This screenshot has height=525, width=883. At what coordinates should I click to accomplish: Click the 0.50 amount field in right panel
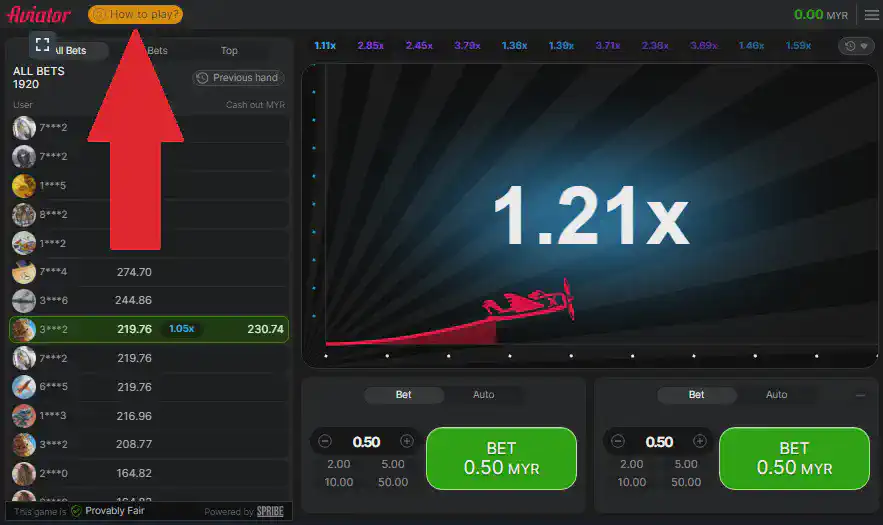point(659,442)
